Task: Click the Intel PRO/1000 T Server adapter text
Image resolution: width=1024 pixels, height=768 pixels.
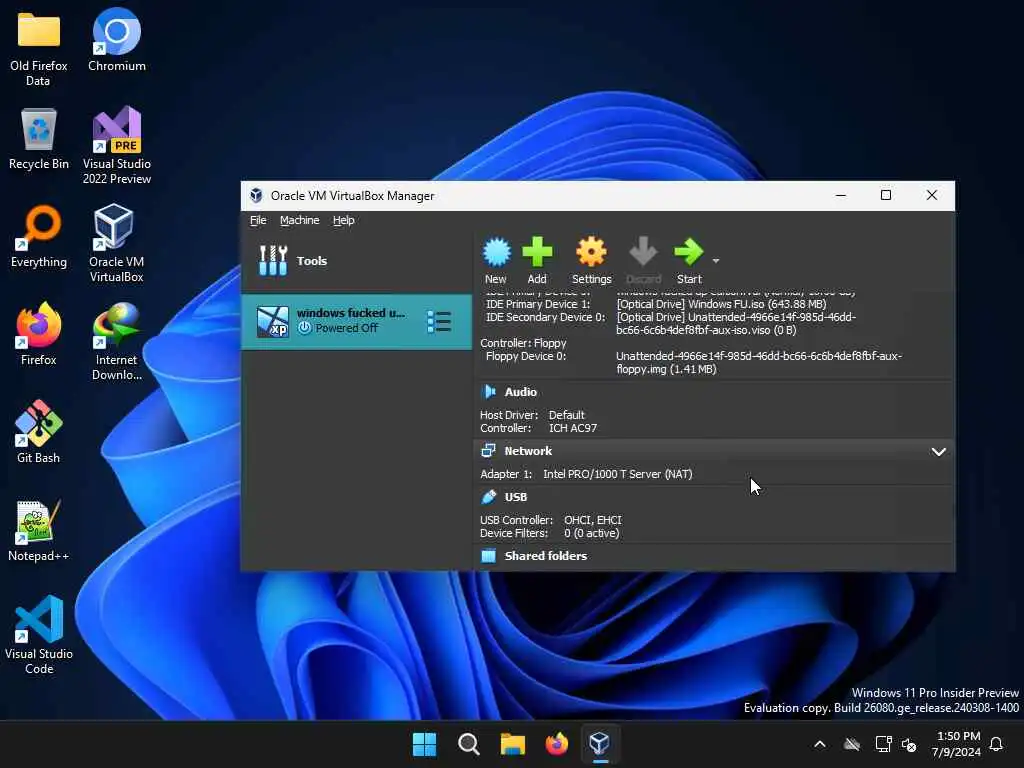Action: pyautogui.click(x=618, y=474)
